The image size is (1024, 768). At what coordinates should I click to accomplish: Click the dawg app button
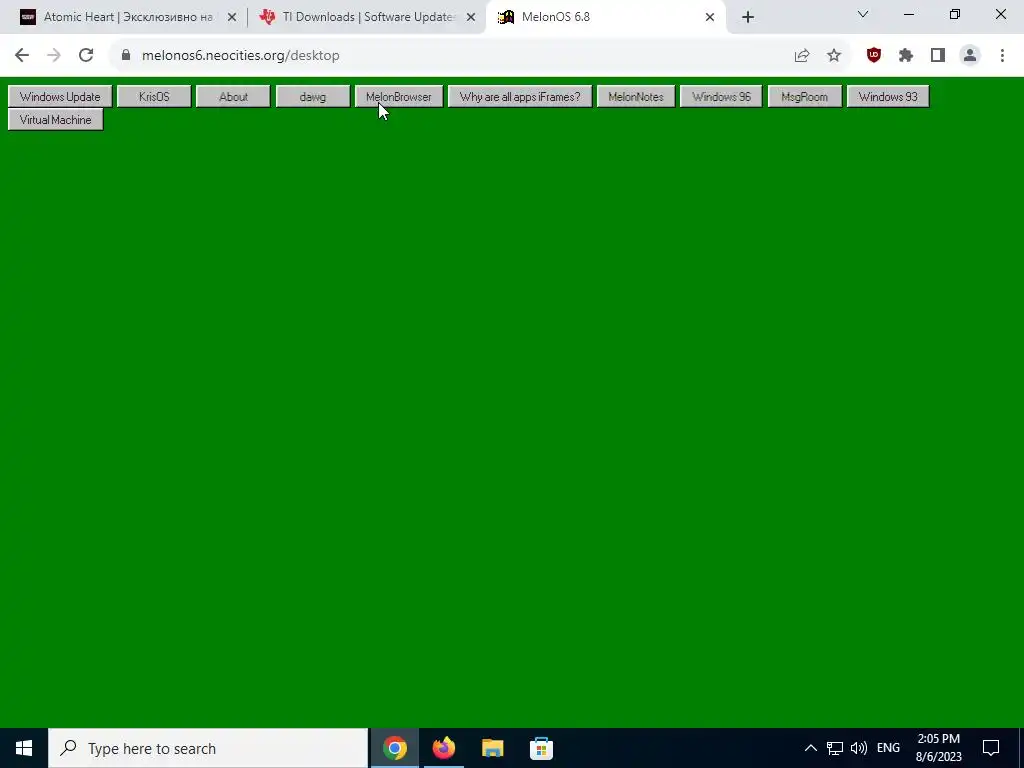(313, 97)
